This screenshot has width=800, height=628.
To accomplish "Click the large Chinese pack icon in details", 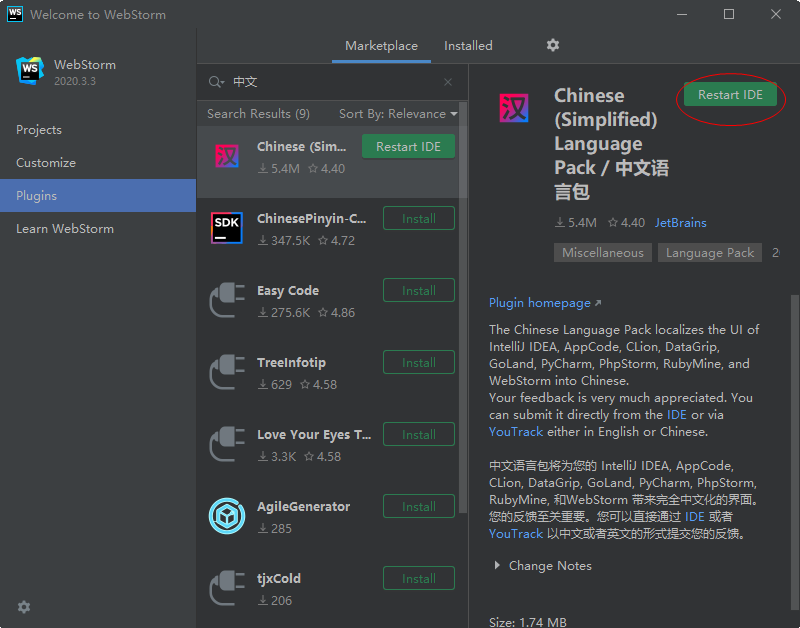I will coord(514,108).
